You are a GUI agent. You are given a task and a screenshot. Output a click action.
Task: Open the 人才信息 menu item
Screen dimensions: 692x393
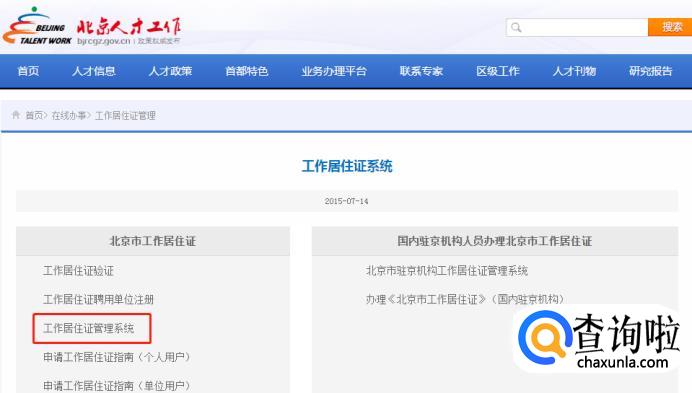94,71
